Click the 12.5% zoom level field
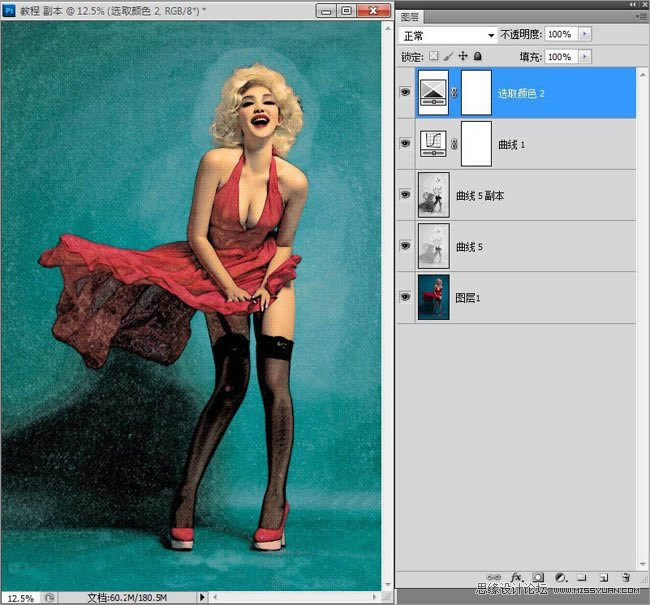This screenshot has height=605, width=650. 20,597
